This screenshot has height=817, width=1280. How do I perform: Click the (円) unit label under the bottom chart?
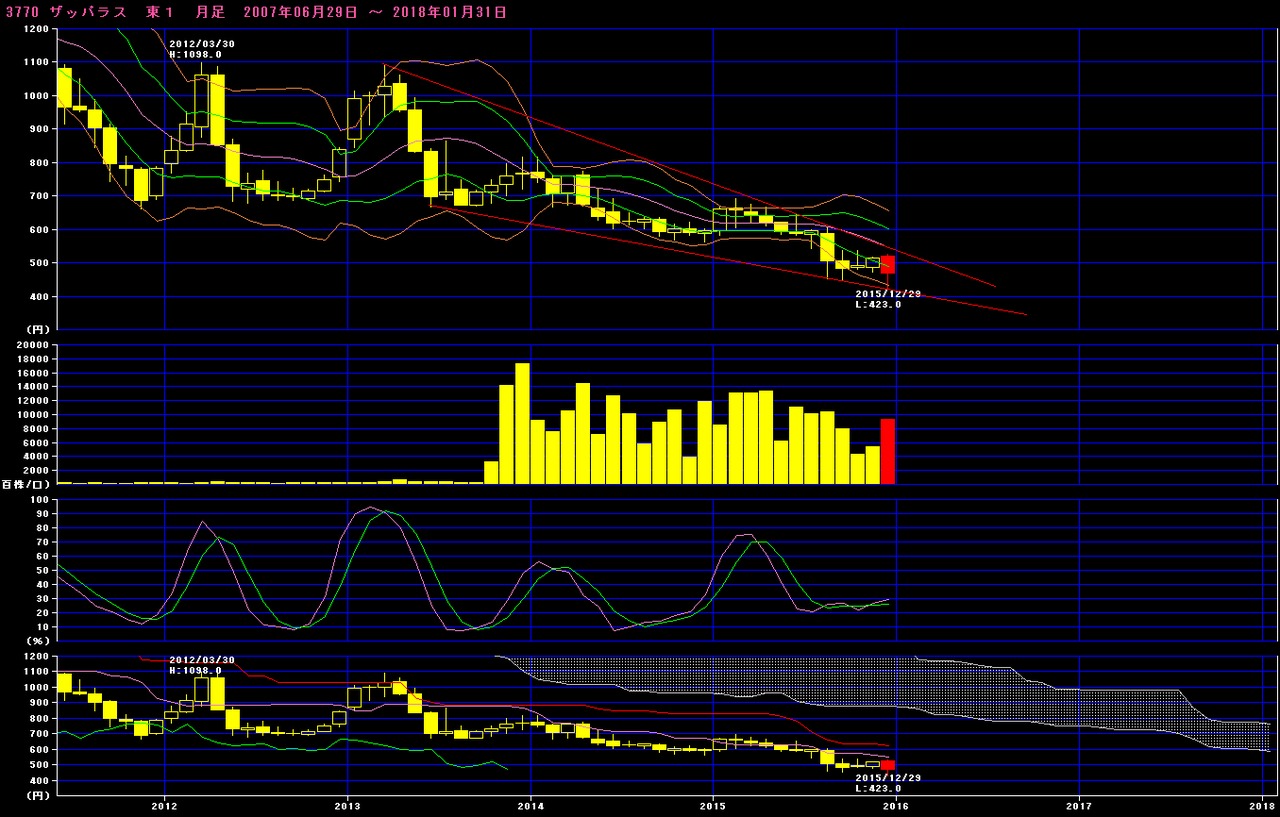click(x=36, y=795)
